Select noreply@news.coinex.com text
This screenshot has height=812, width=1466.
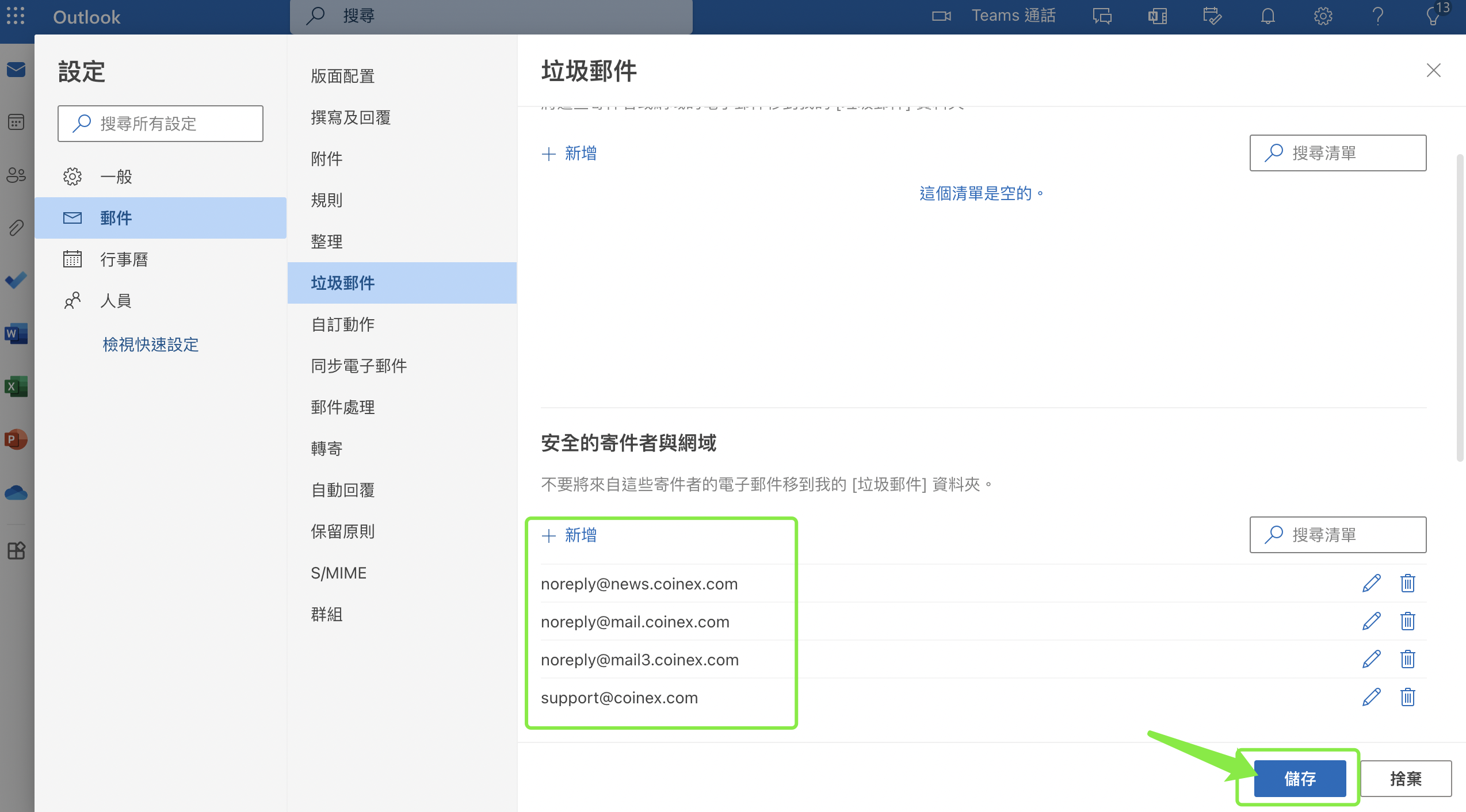point(639,584)
